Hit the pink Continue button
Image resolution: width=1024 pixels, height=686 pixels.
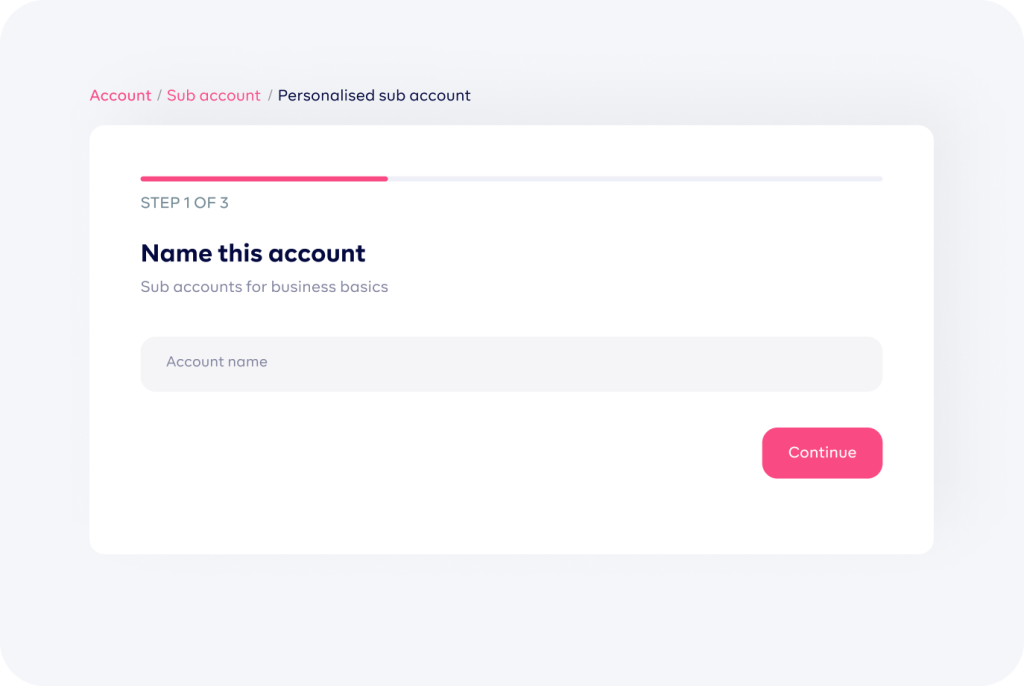[x=822, y=453]
